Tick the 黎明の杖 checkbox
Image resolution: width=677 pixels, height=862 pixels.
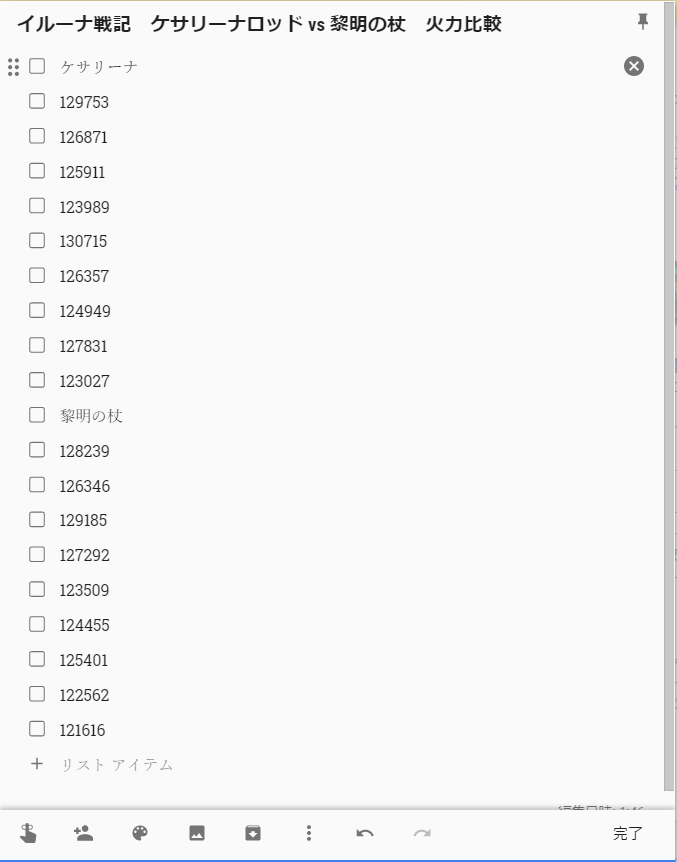tap(37, 415)
